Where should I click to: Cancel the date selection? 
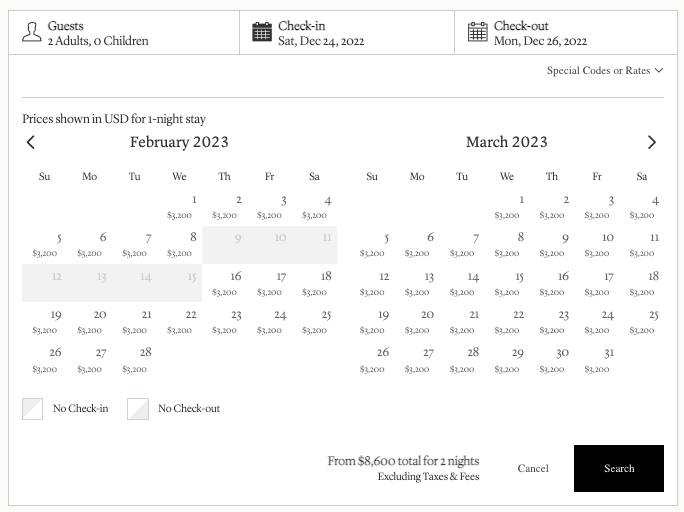533,468
